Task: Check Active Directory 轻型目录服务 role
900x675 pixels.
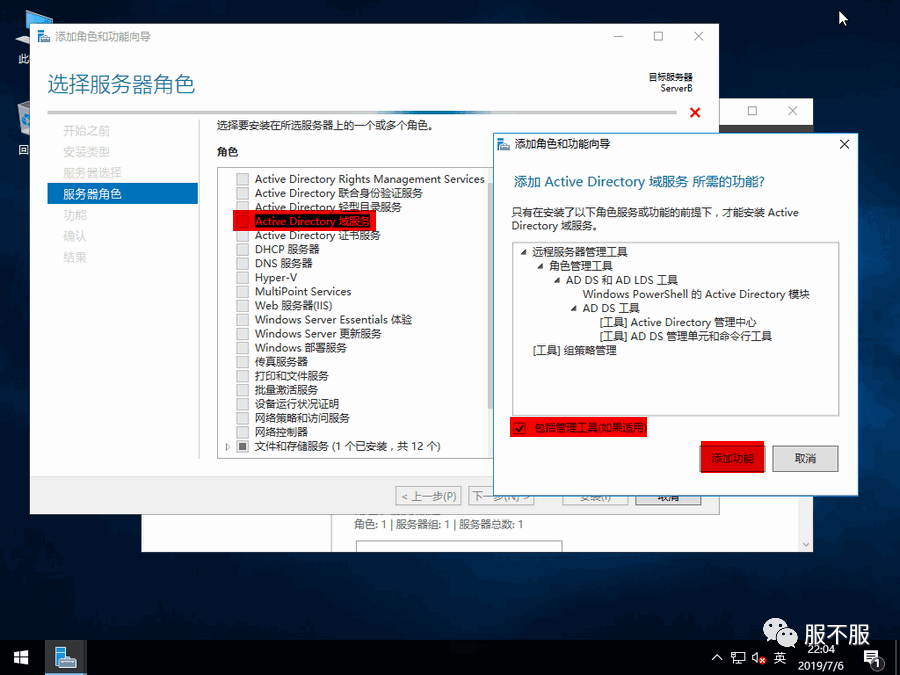Action: pos(243,207)
